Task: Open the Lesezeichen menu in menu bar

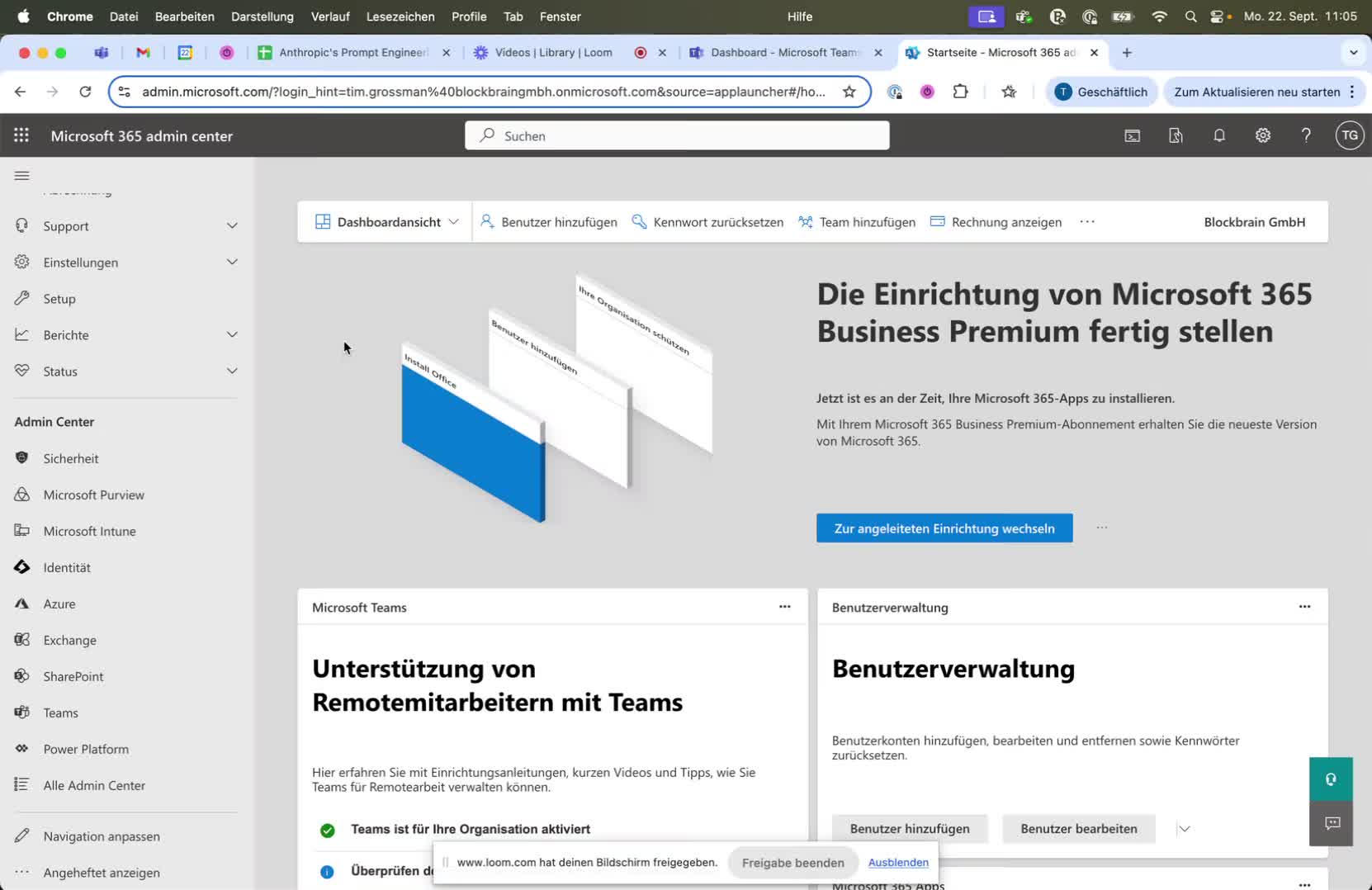Action: coord(400,17)
